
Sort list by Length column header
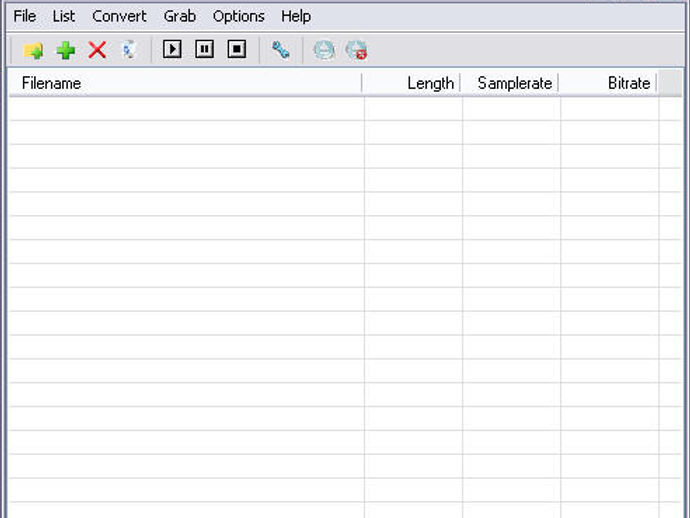[x=411, y=83]
